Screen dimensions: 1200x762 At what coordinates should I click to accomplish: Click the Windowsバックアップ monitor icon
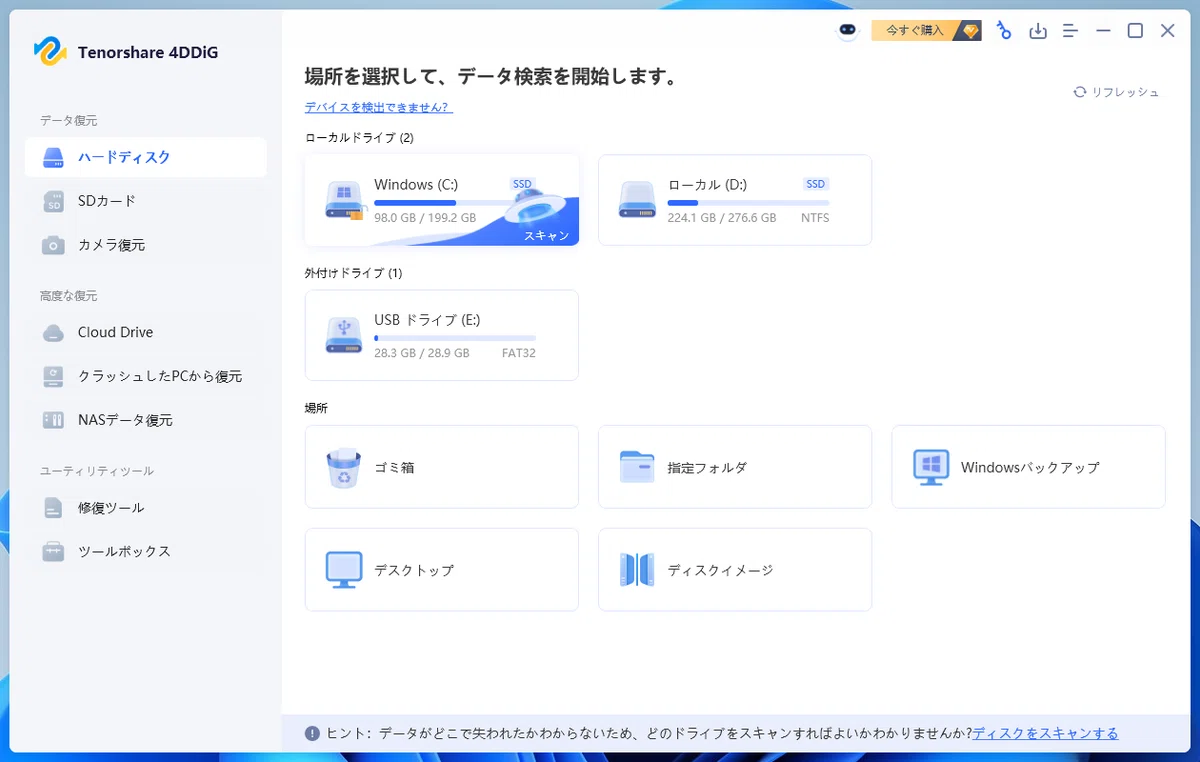931,467
